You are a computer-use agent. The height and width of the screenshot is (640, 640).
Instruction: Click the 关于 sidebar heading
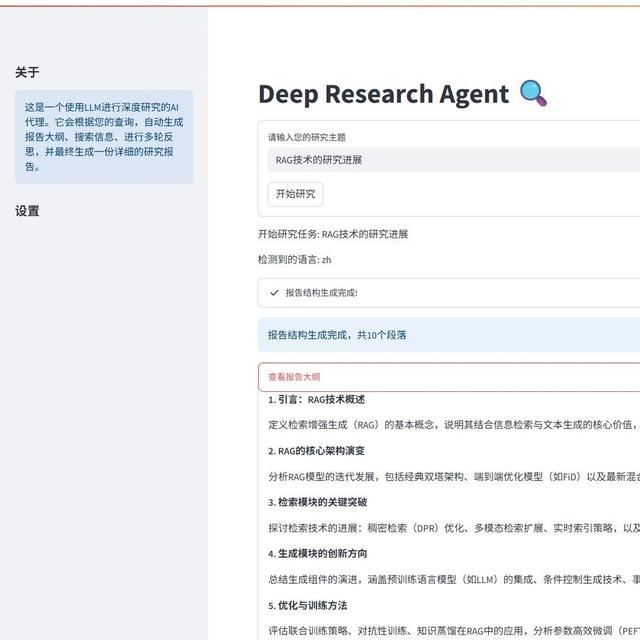click(x=27, y=72)
